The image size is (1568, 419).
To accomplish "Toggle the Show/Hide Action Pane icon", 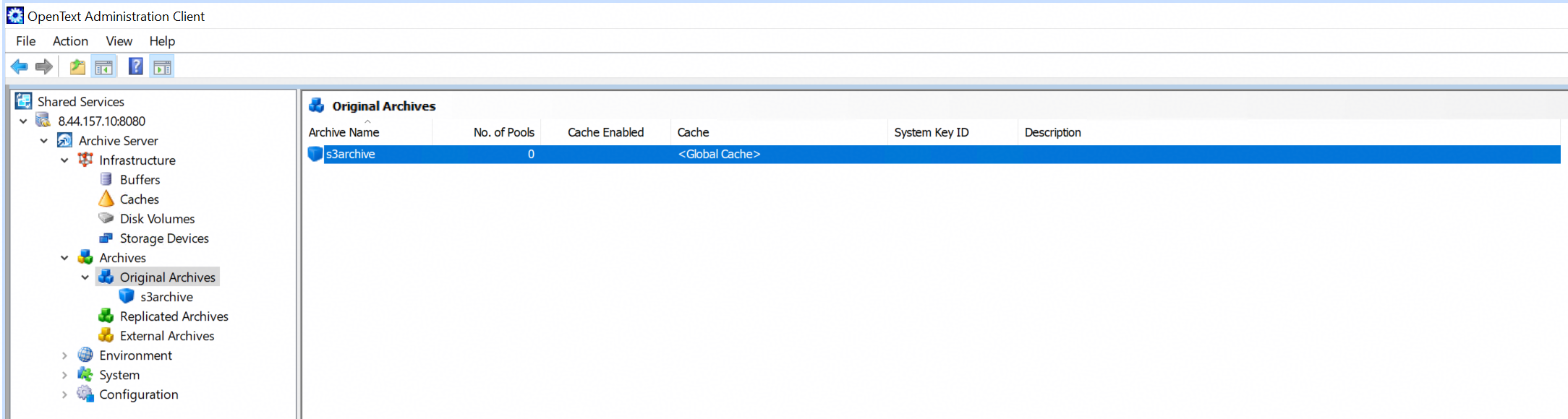I will [x=162, y=67].
